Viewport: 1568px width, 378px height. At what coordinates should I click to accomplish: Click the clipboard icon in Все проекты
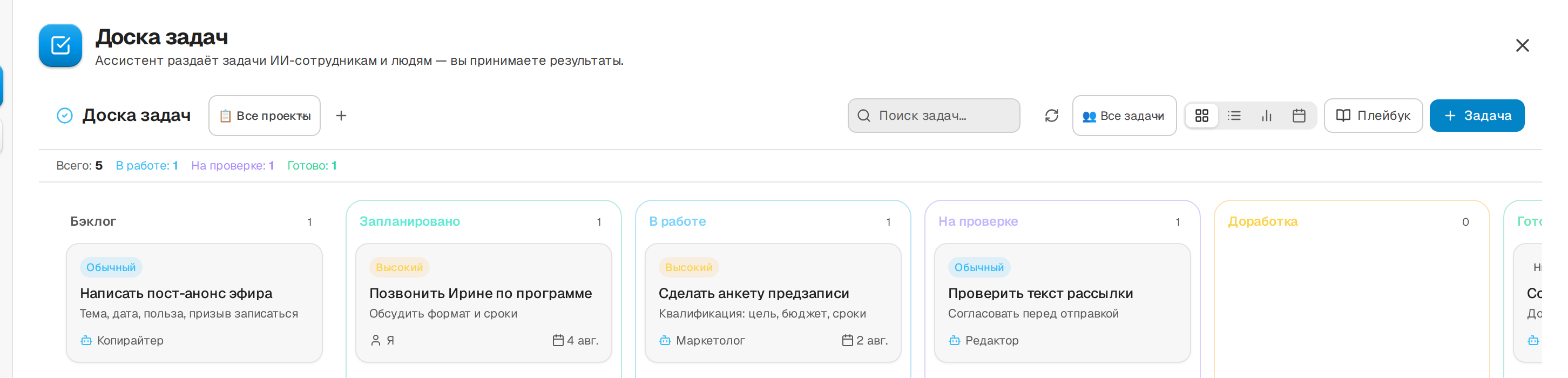[225, 116]
